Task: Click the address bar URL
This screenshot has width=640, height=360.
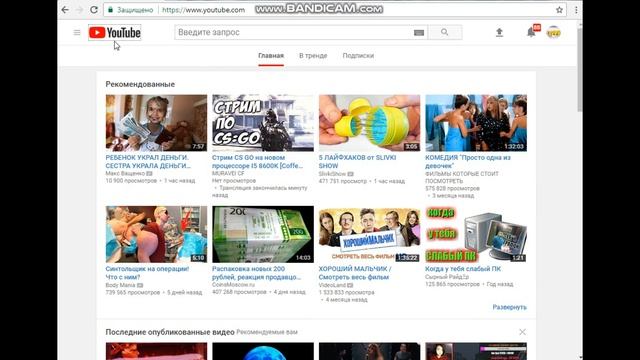Action: point(203,10)
